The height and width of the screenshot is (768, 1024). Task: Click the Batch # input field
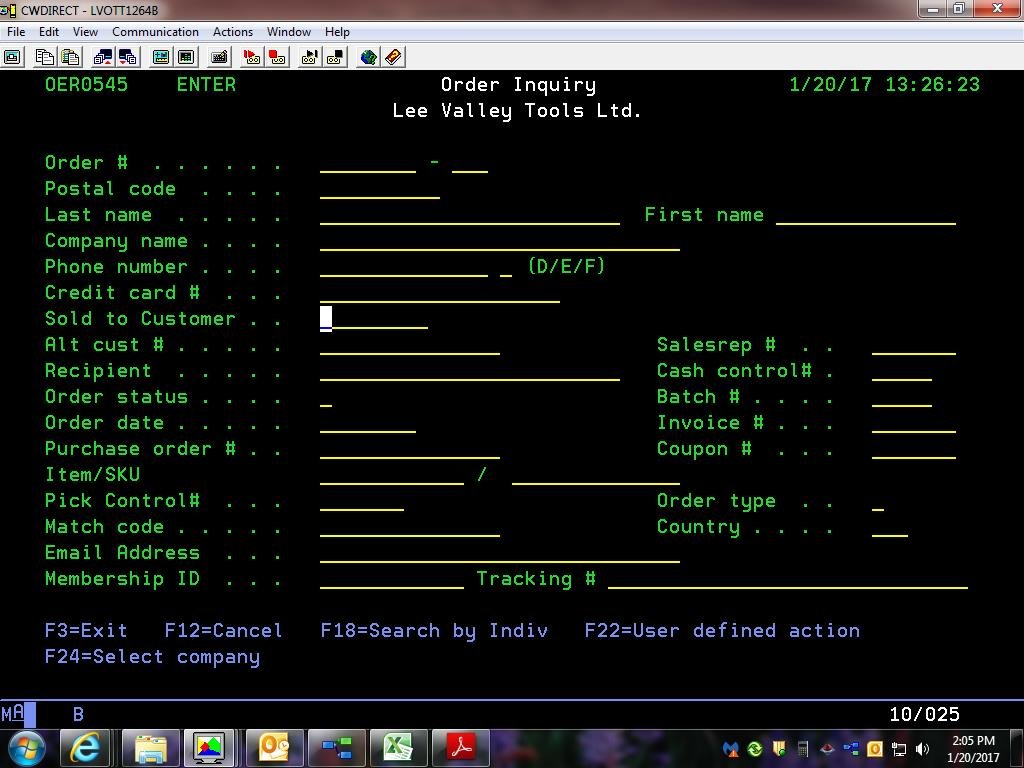coord(902,398)
